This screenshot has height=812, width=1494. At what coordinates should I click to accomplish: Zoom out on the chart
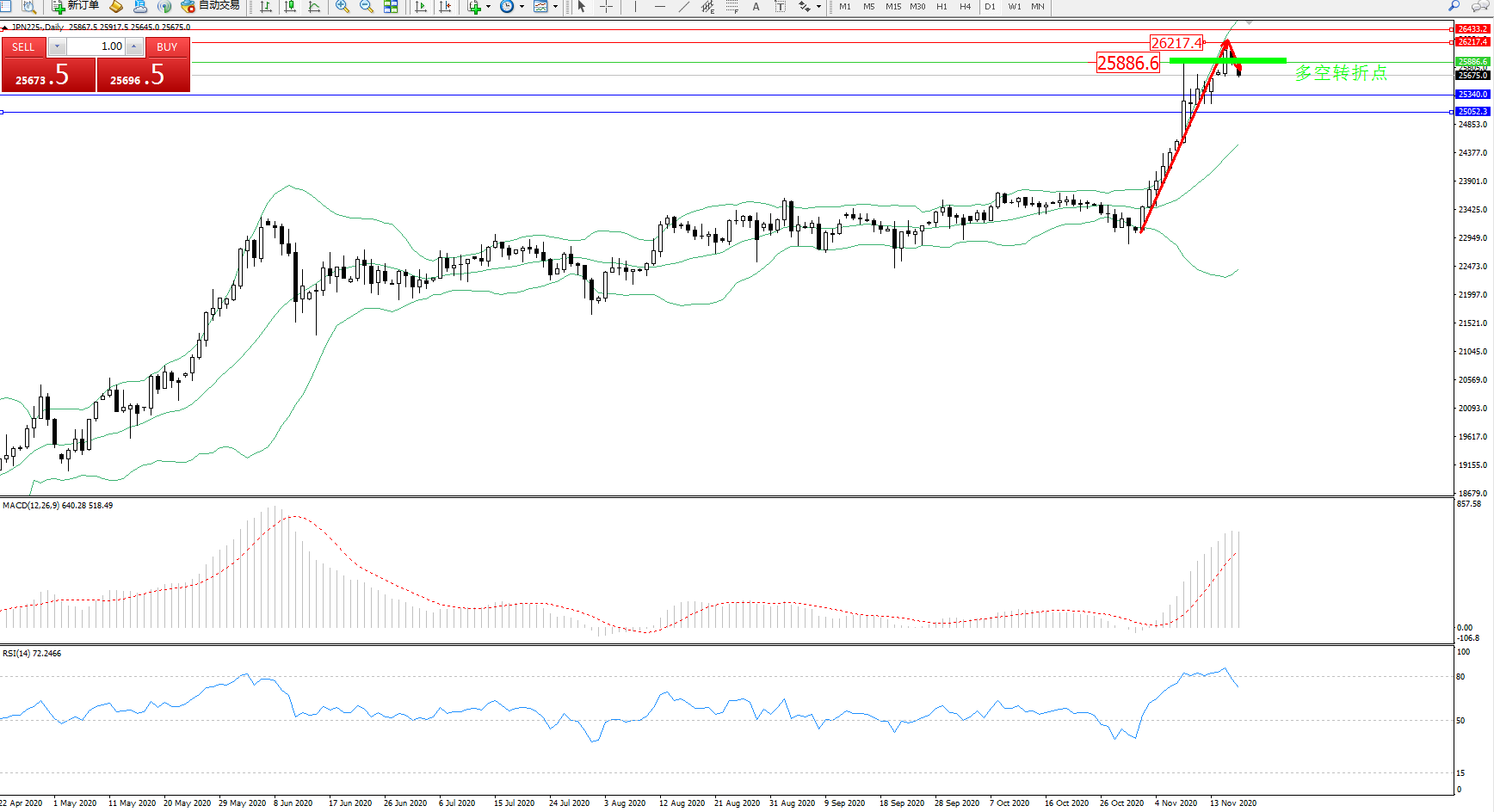tap(367, 7)
